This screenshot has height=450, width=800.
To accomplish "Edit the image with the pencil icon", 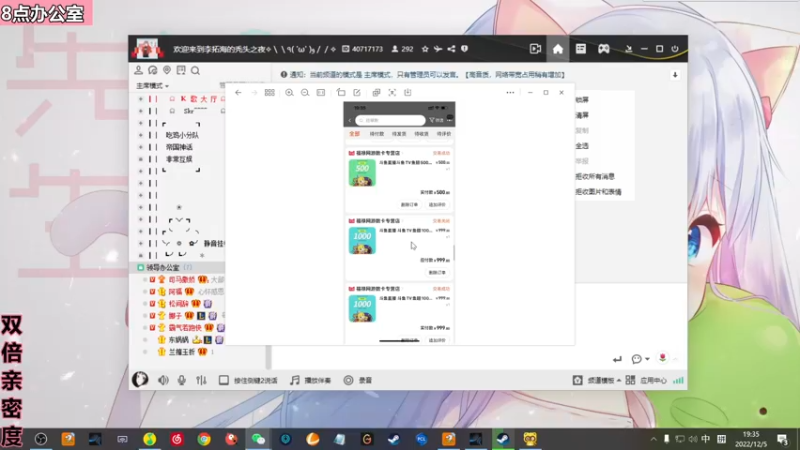I will [x=357, y=93].
